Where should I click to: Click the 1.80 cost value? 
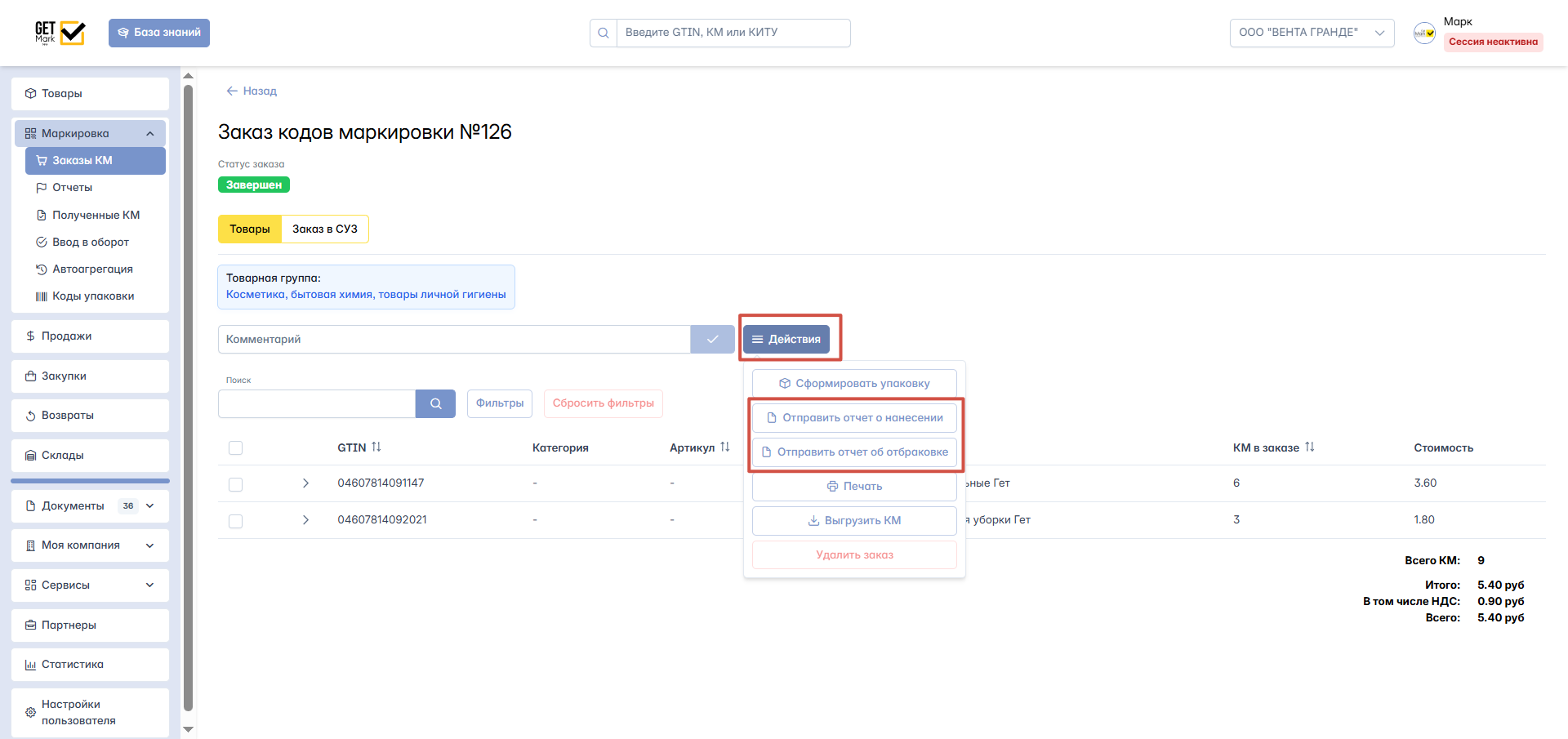(x=1424, y=520)
